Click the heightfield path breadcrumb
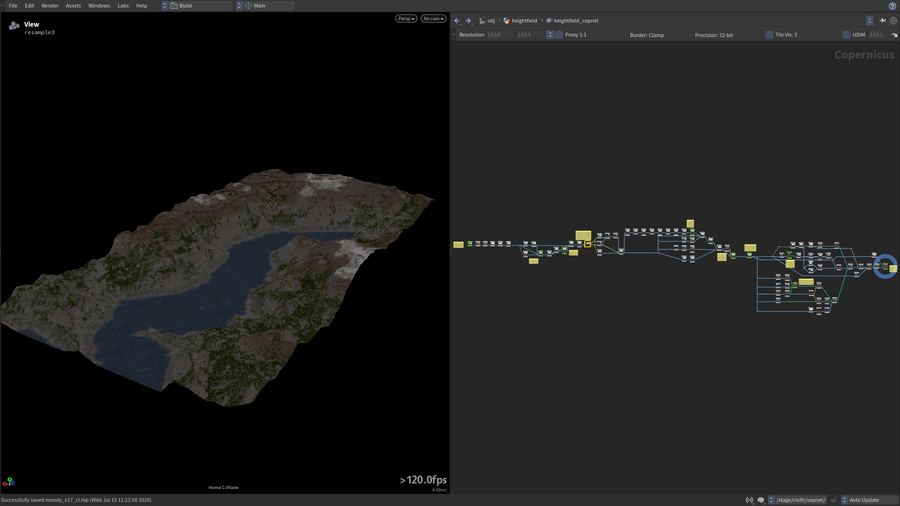900x506 pixels. (x=521, y=21)
